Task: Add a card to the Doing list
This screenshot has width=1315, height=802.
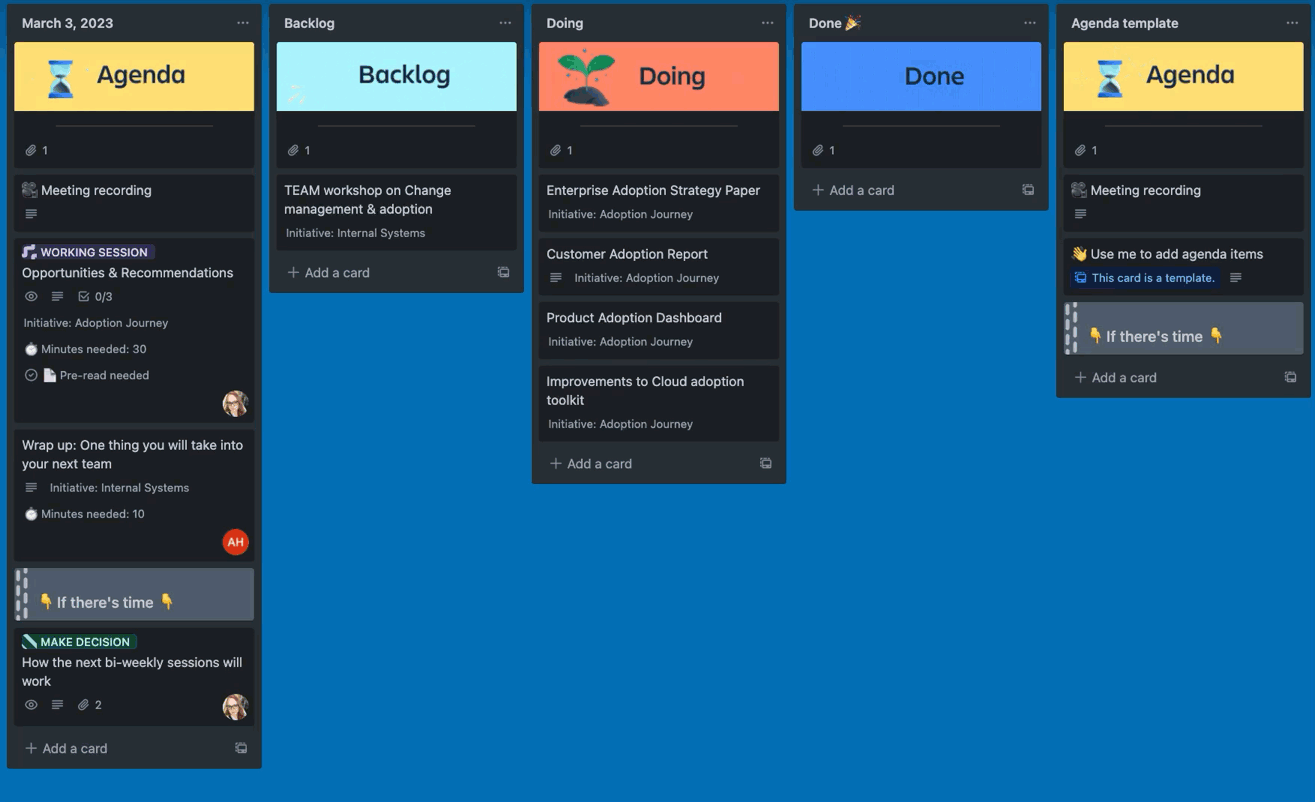Action: [591, 463]
